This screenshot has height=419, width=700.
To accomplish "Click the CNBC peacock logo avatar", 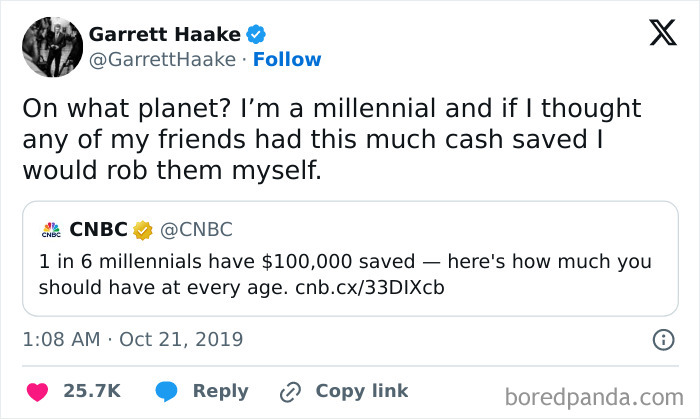I will click(51, 230).
